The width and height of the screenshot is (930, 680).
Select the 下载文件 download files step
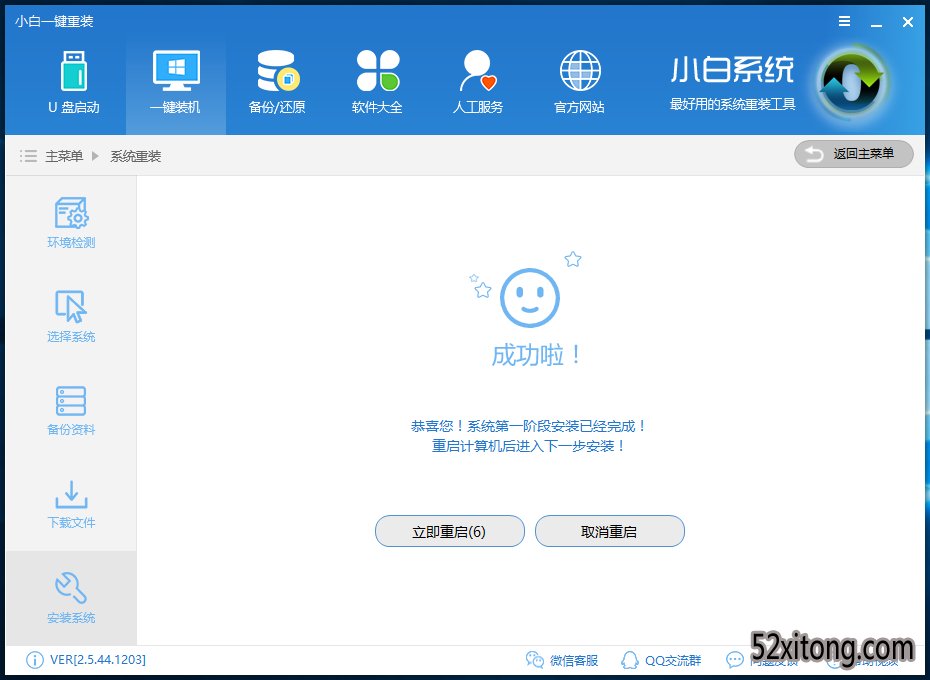point(71,504)
